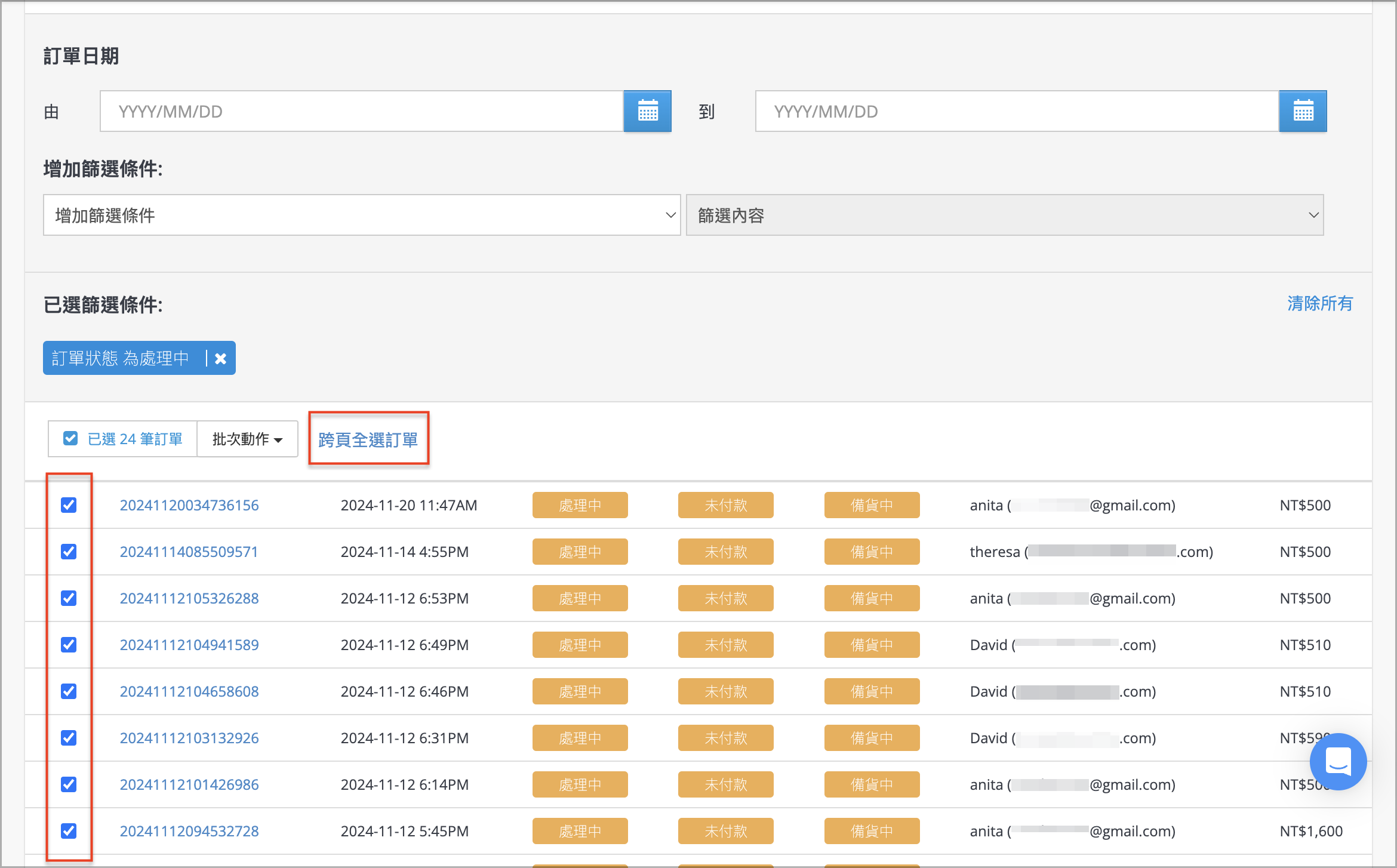Open order 20241112105326288

coord(189,598)
